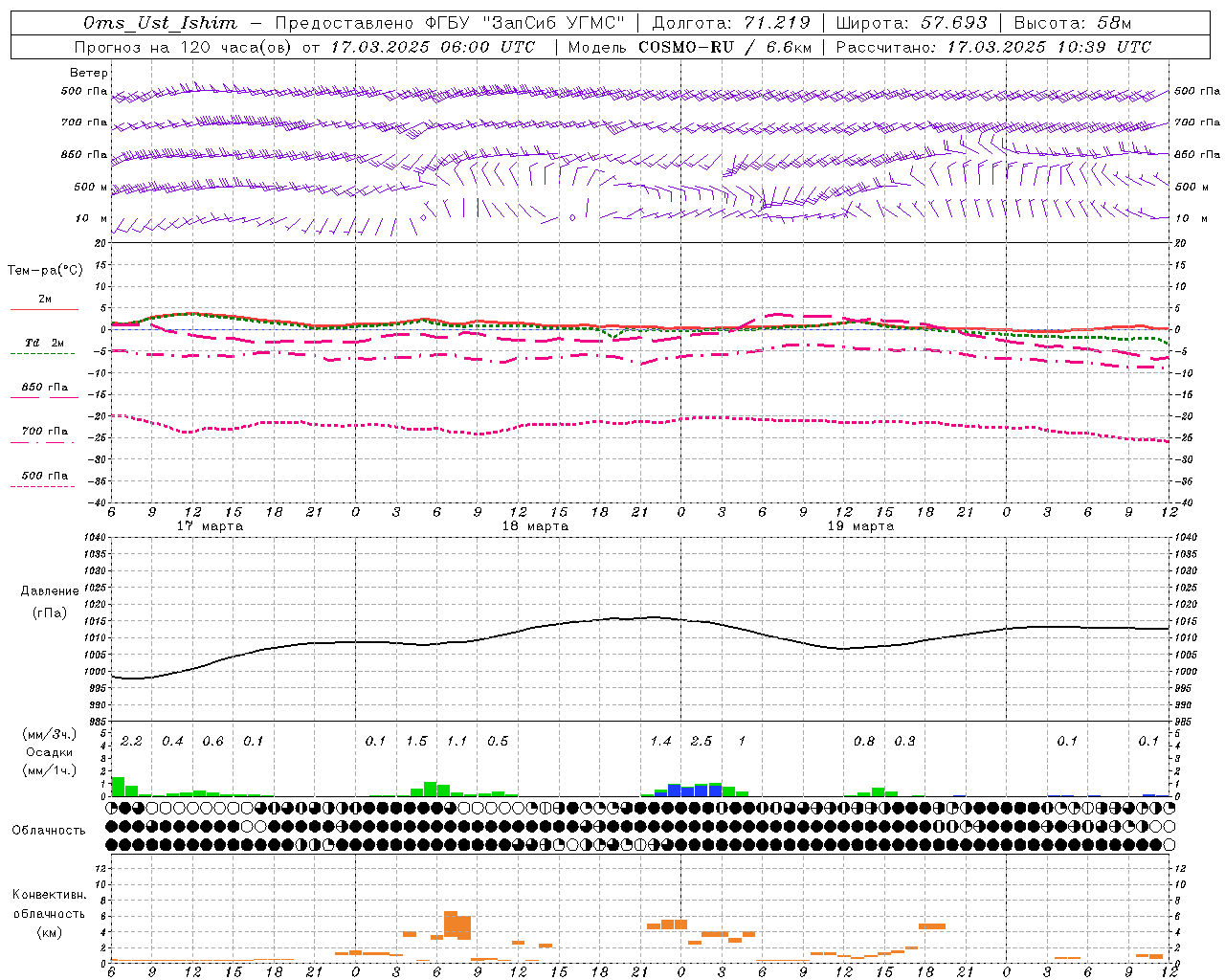Click the Ветер panel title
This screenshot has height=980, width=1225.
tap(89, 73)
